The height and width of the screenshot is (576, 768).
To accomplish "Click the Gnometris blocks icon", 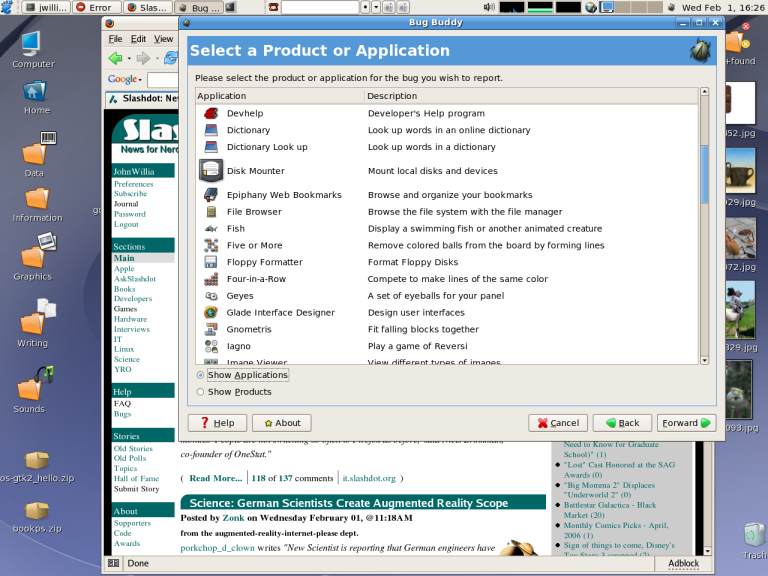I will 211,329.
